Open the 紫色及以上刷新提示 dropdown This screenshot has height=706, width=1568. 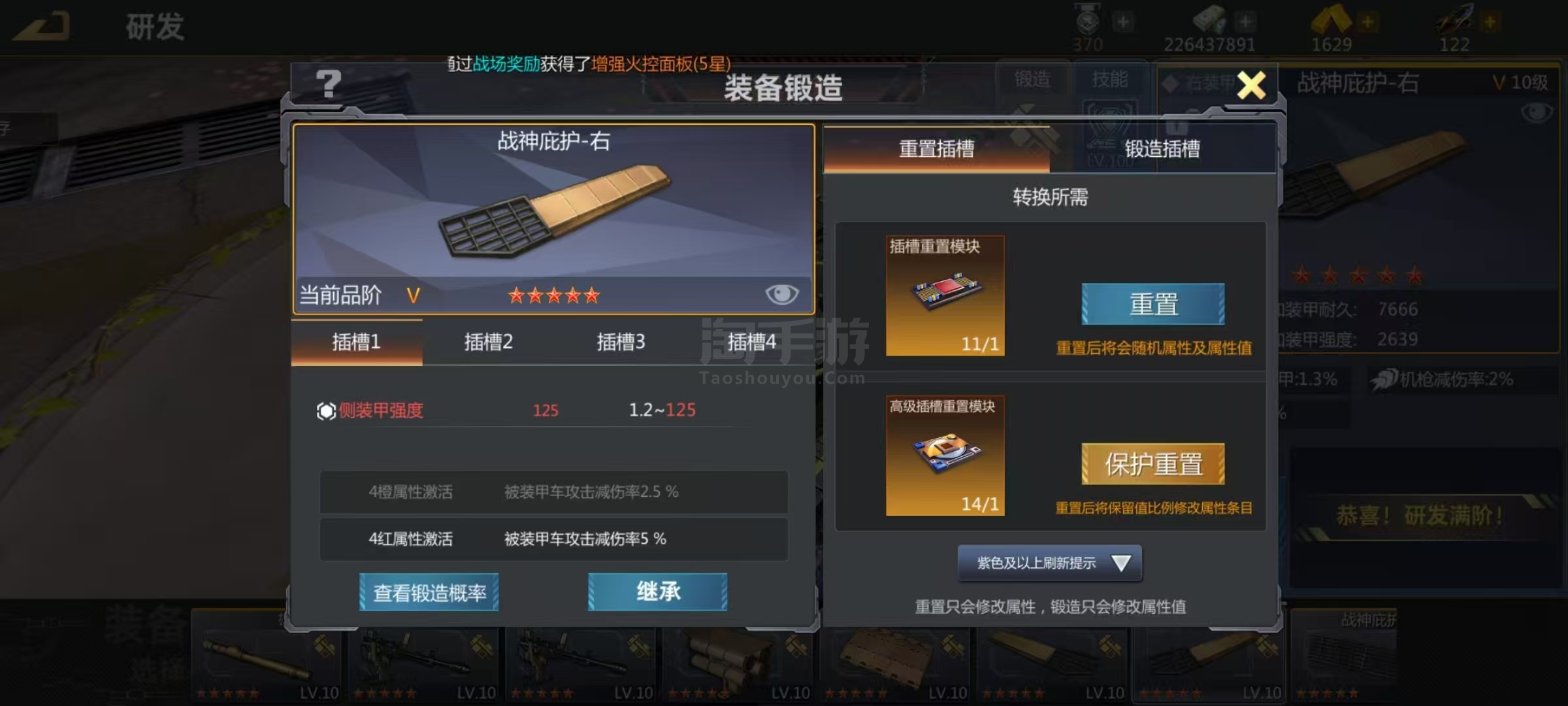click(1050, 563)
